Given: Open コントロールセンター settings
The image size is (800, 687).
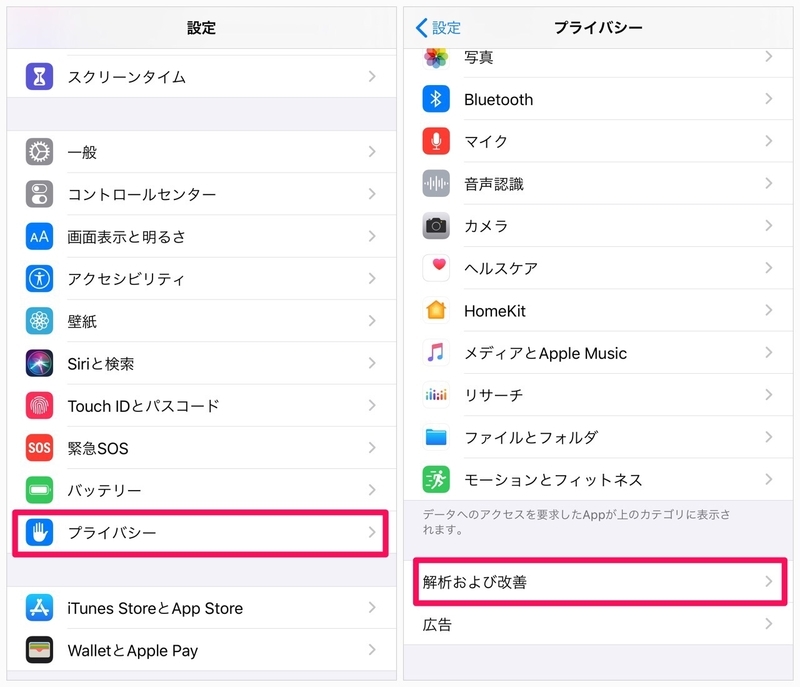Looking at the screenshot, I should tap(202, 194).
